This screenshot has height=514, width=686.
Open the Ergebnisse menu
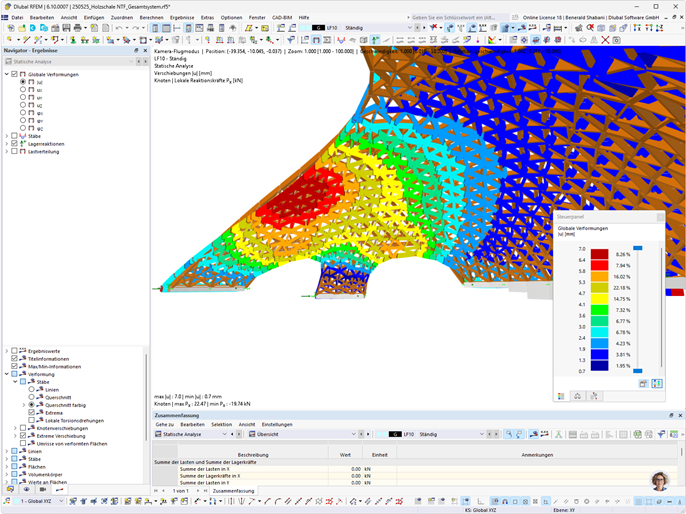(x=182, y=17)
